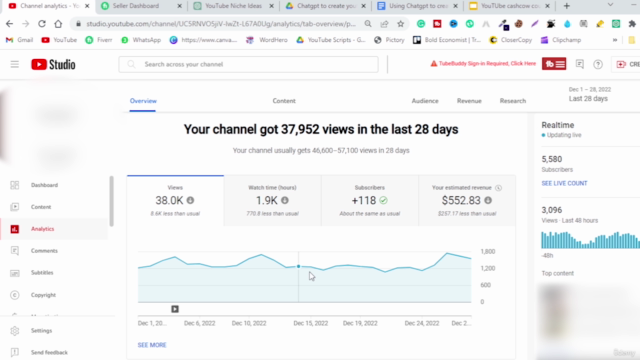Switch to the Research analytics tab
Screen dimensions: 640x360
tap(513, 101)
